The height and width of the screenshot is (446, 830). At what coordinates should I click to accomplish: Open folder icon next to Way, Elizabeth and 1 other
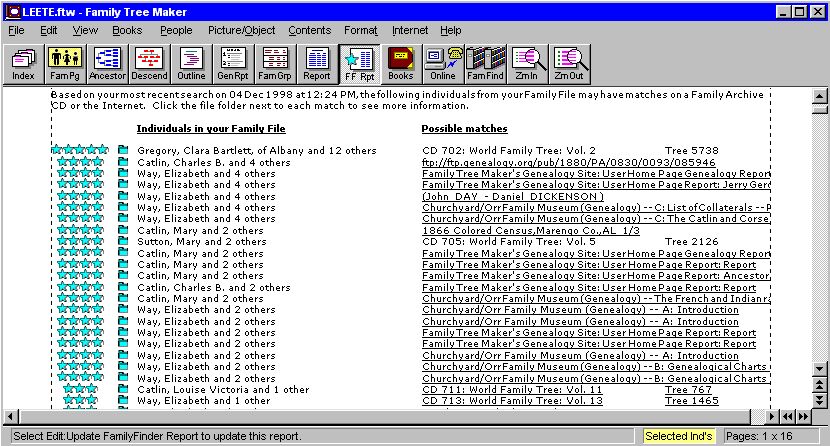pos(123,401)
